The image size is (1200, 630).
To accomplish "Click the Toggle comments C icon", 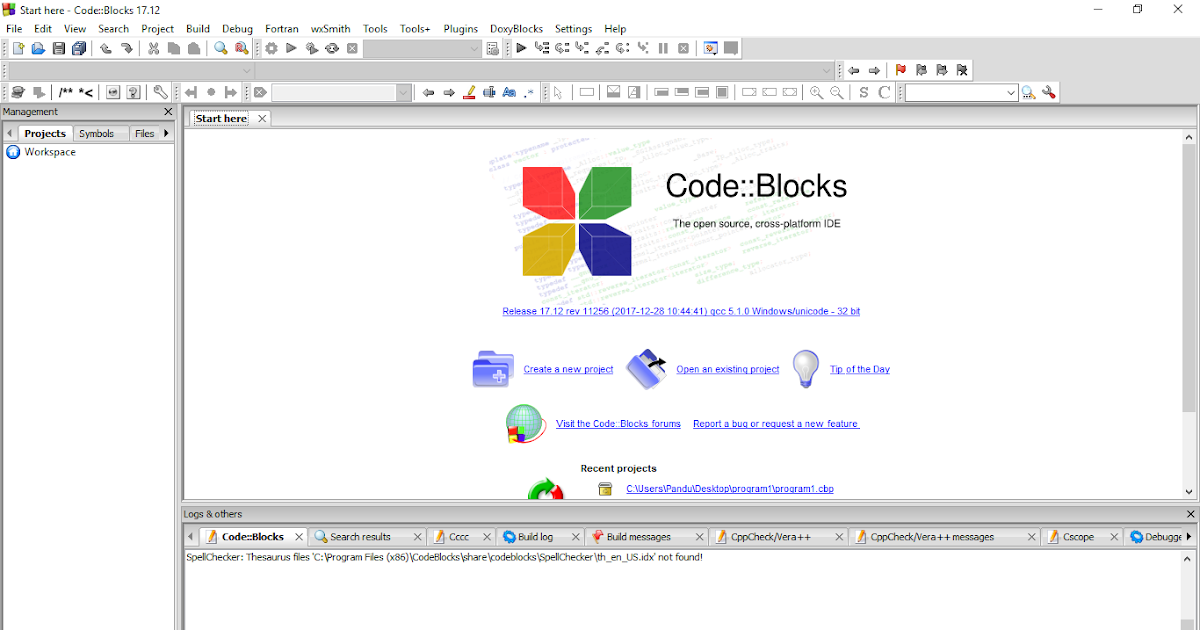I will (884, 92).
